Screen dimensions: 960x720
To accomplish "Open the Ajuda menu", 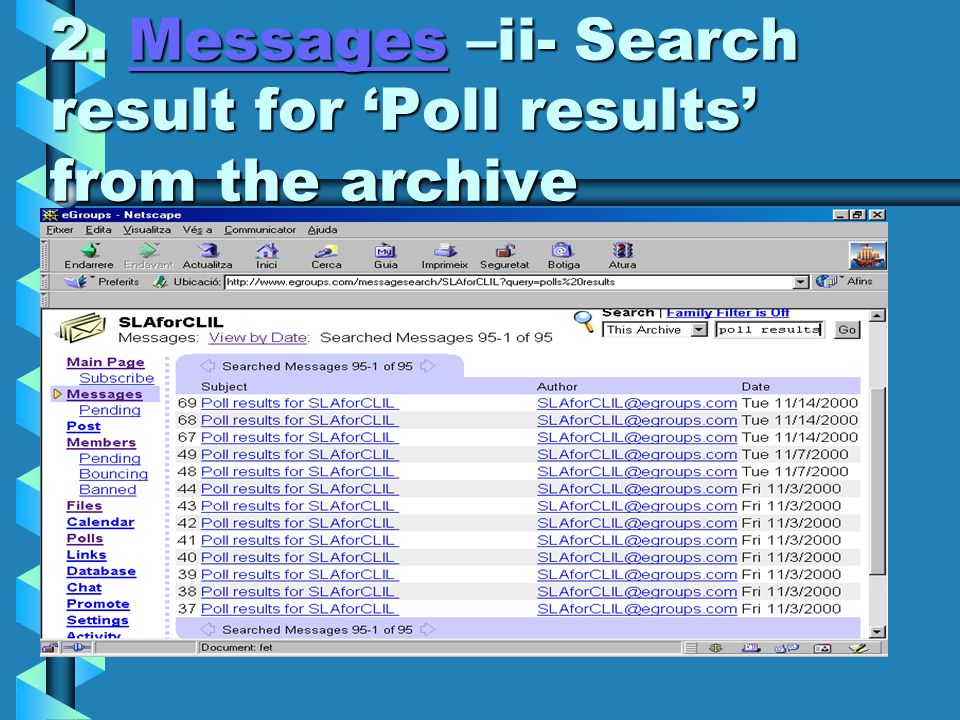I will 323,230.
